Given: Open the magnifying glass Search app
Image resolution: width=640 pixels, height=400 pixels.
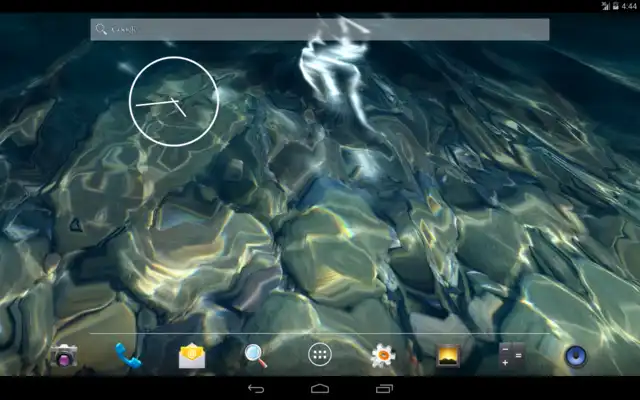Looking at the screenshot, I should (256, 356).
